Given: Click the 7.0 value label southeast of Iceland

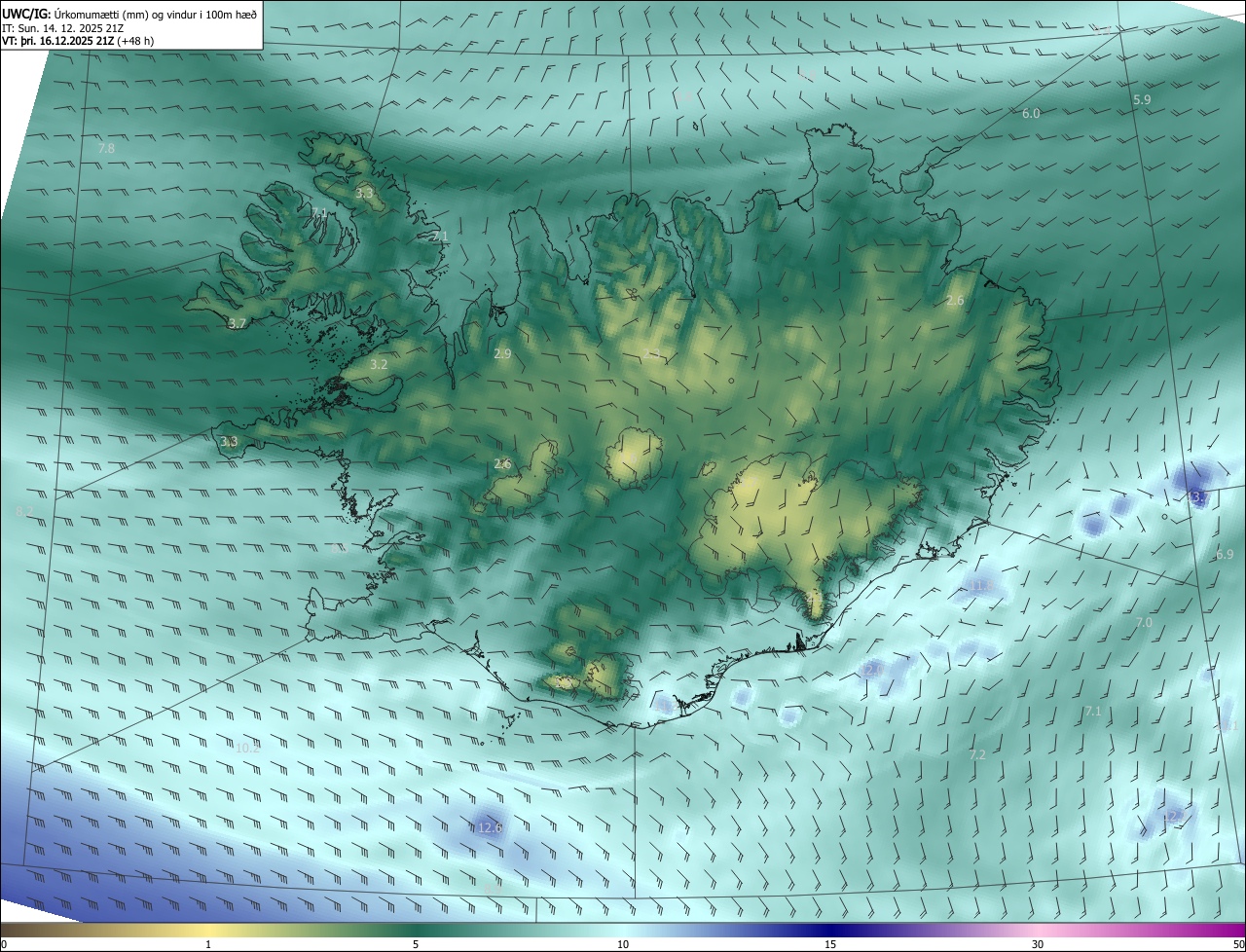Looking at the screenshot, I should [x=1144, y=622].
